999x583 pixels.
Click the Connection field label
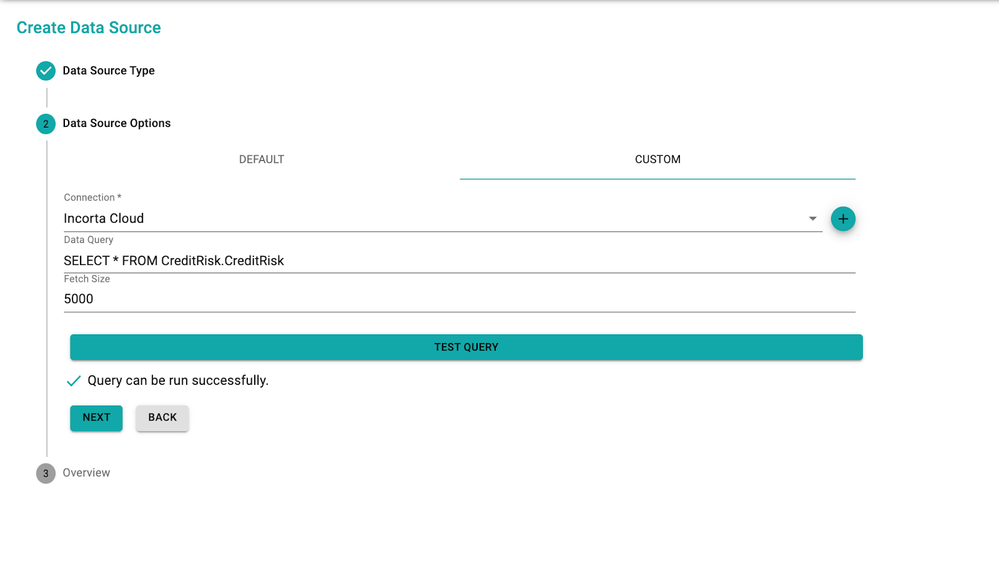click(92, 198)
